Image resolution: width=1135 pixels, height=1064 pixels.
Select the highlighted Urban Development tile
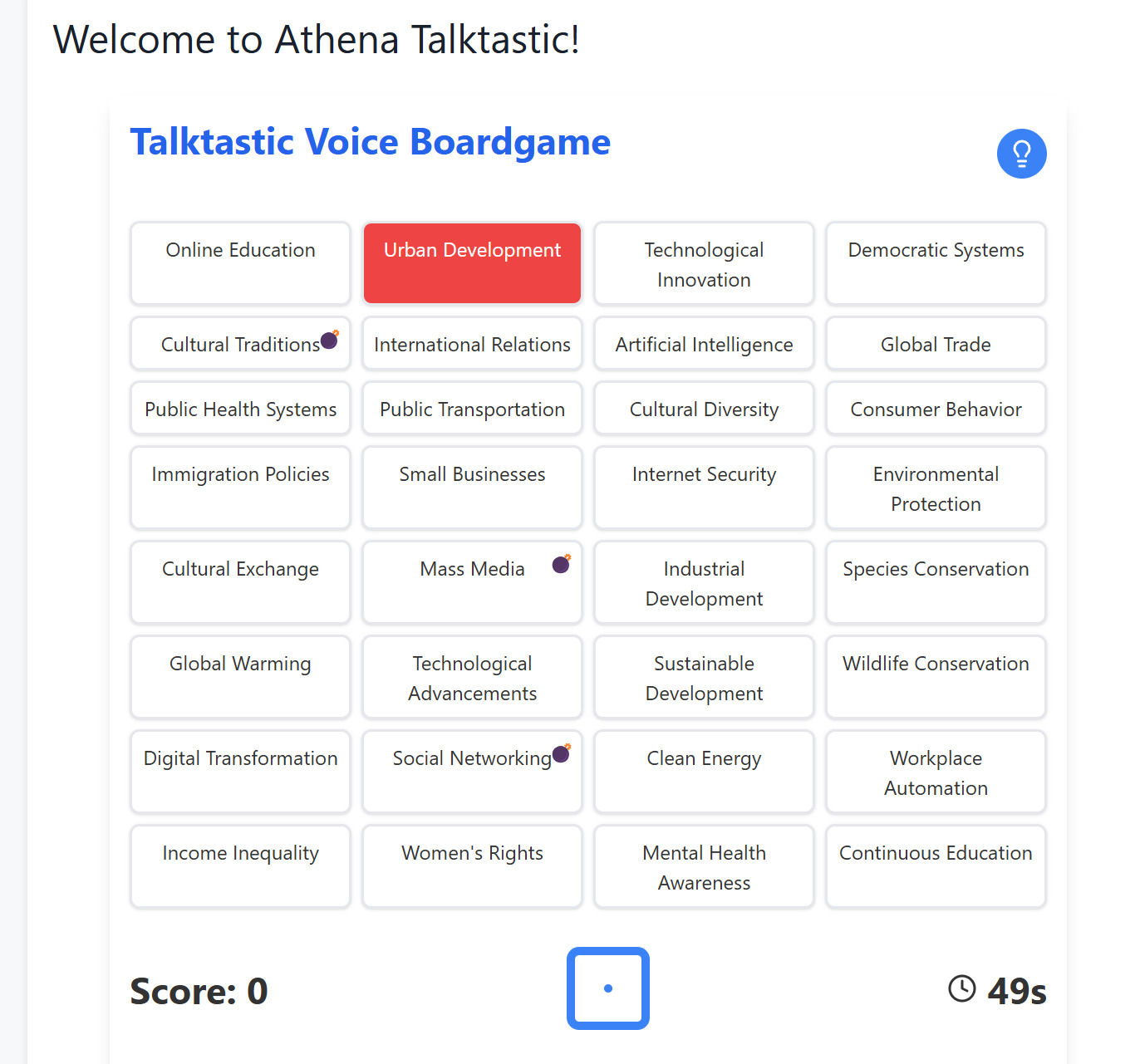(472, 262)
